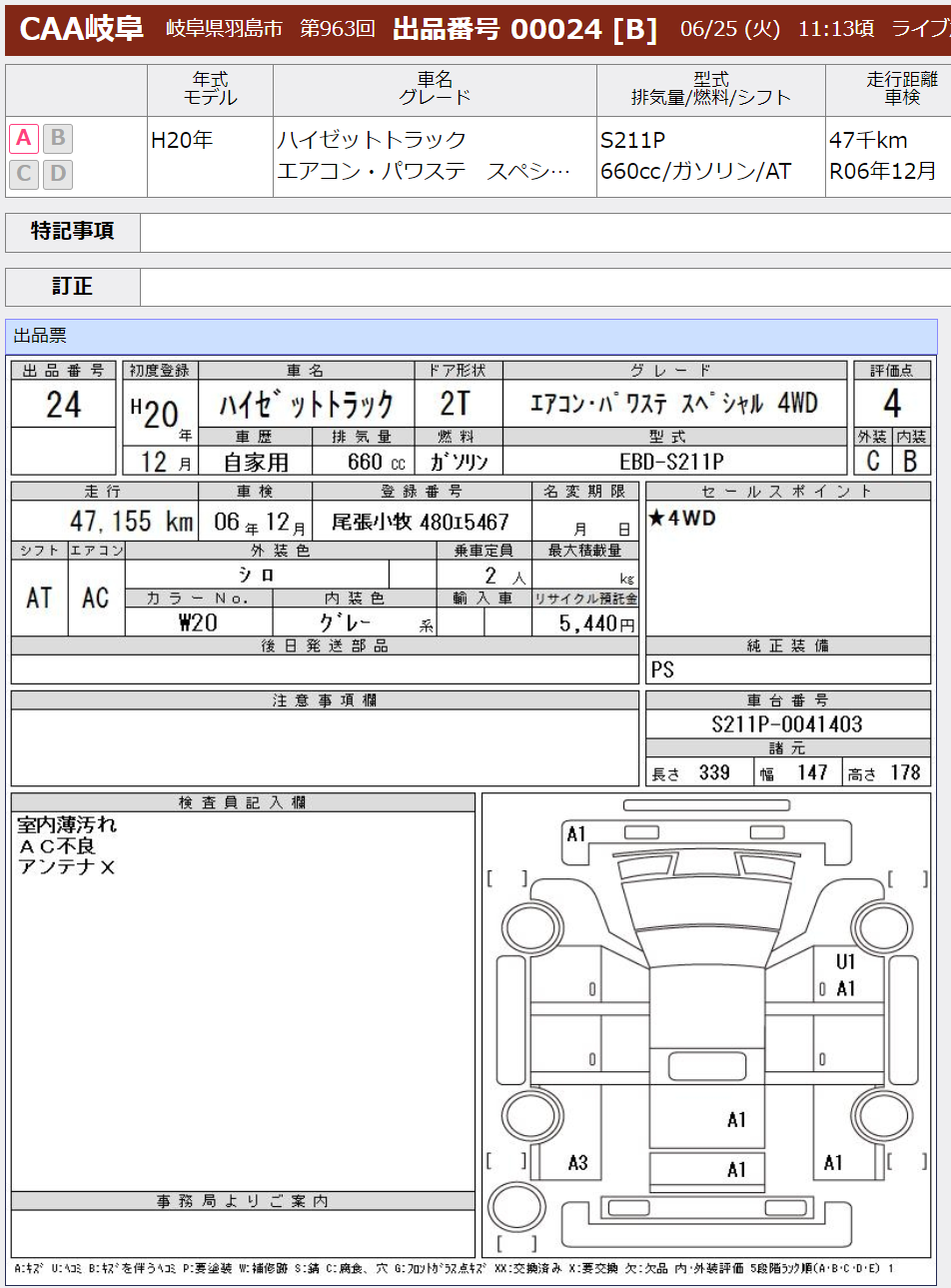This screenshot has width=951, height=1288.
Task: Click interior color グレー
Action: click(346, 623)
